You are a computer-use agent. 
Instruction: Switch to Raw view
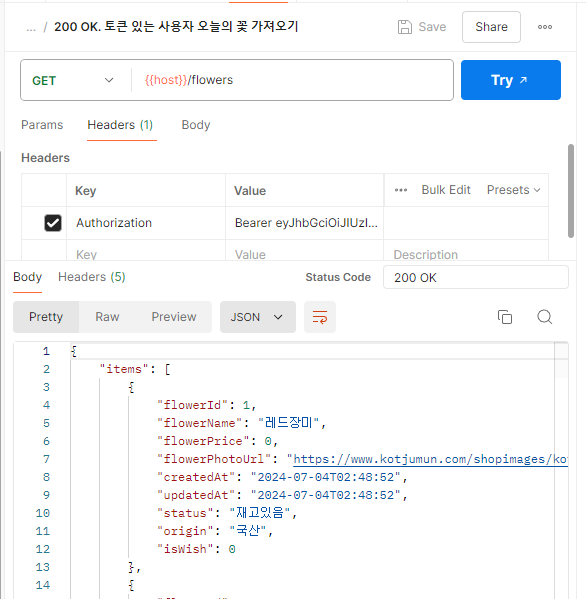pos(107,317)
